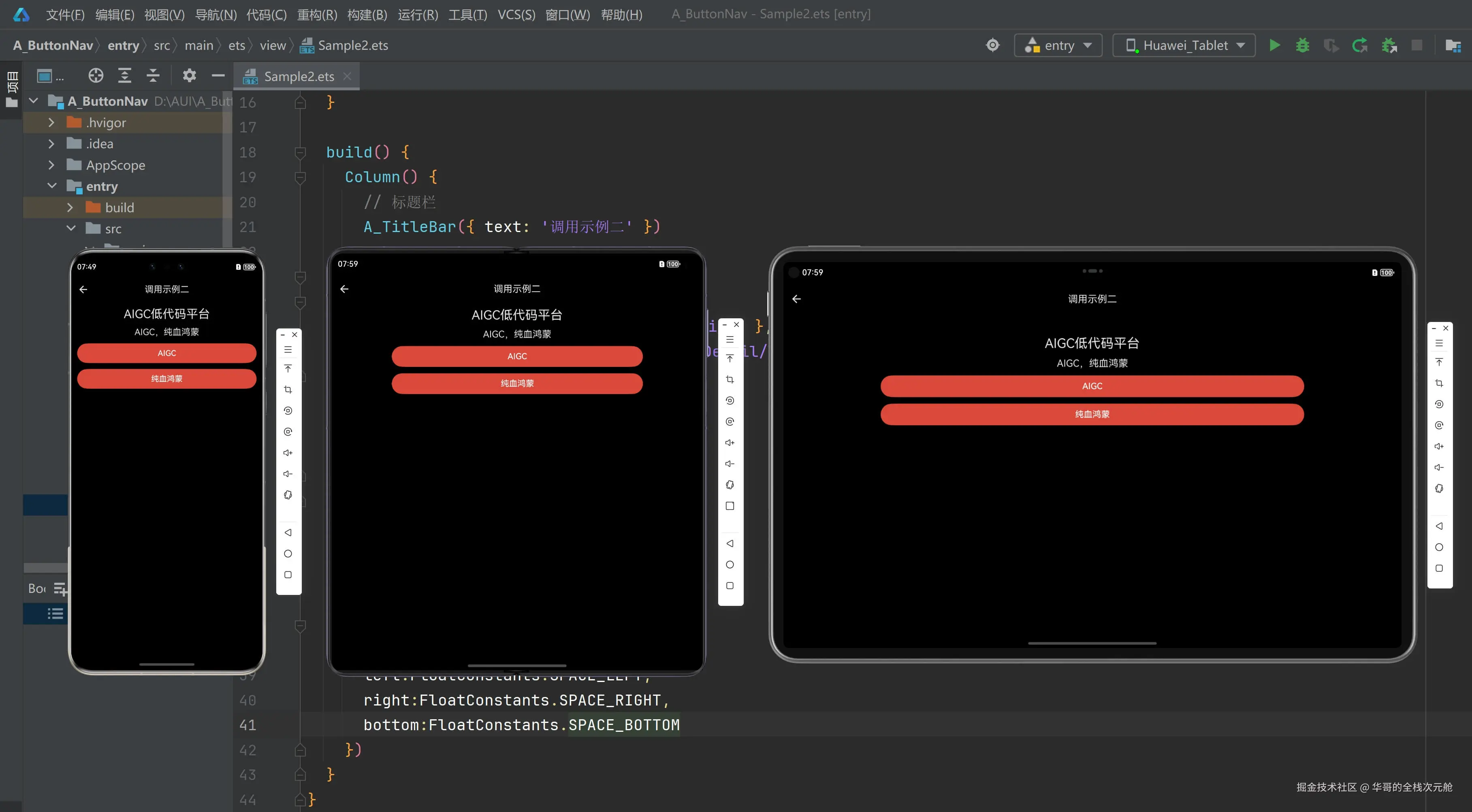This screenshot has height=812, width=1472.
Task: Click the tablet emulator volume up icon
Action: coord(1439,446)
